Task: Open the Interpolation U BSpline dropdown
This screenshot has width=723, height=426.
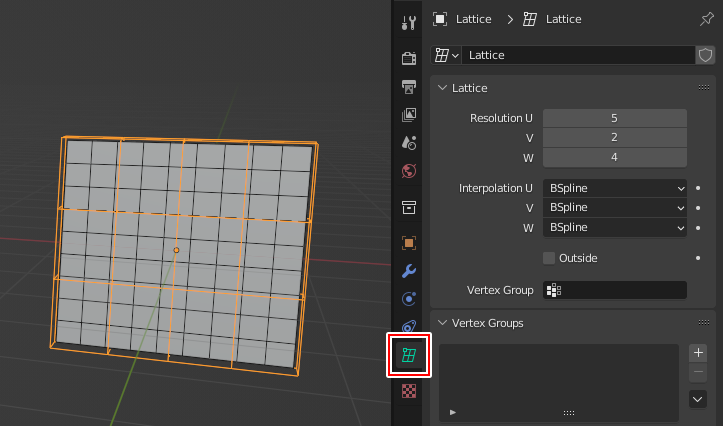Action: click(x=614, y=187)
